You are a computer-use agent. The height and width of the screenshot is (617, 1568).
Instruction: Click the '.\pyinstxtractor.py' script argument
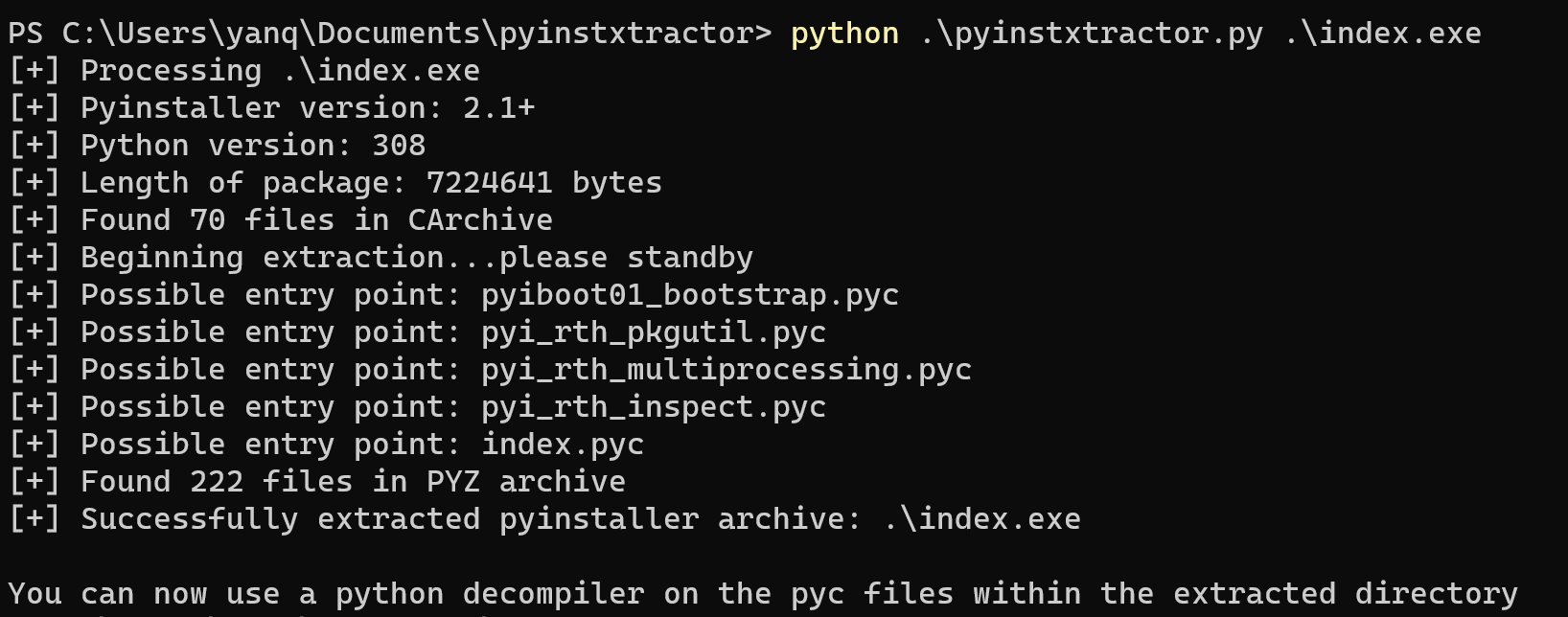coord(1091,34)
